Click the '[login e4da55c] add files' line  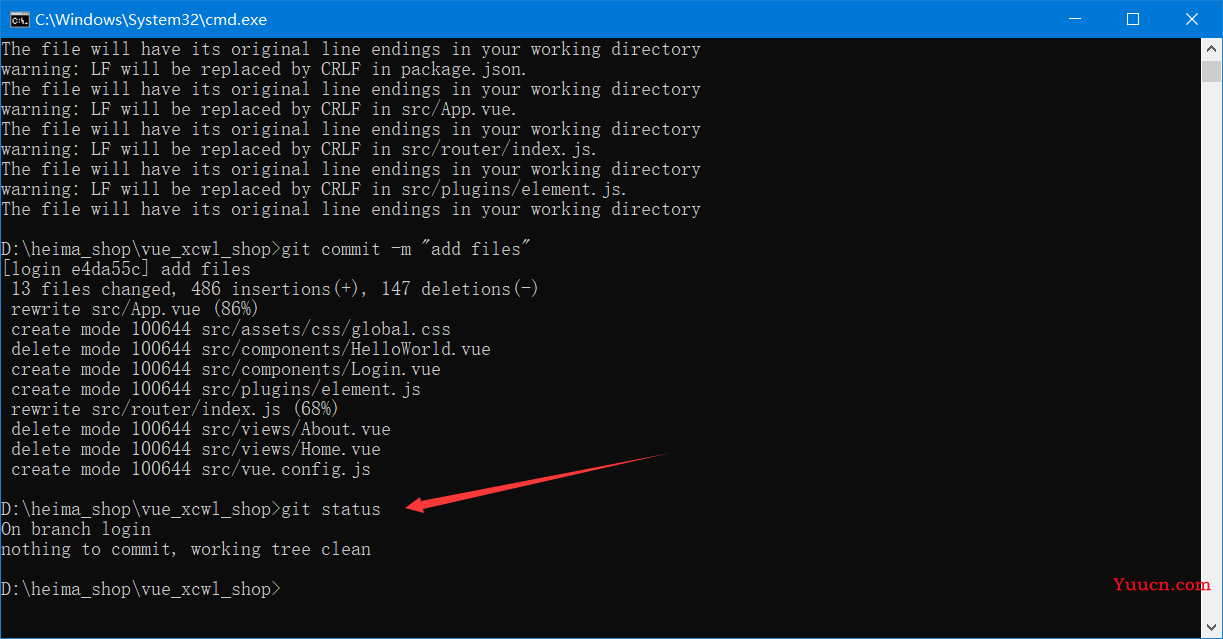tap(126, 269)
